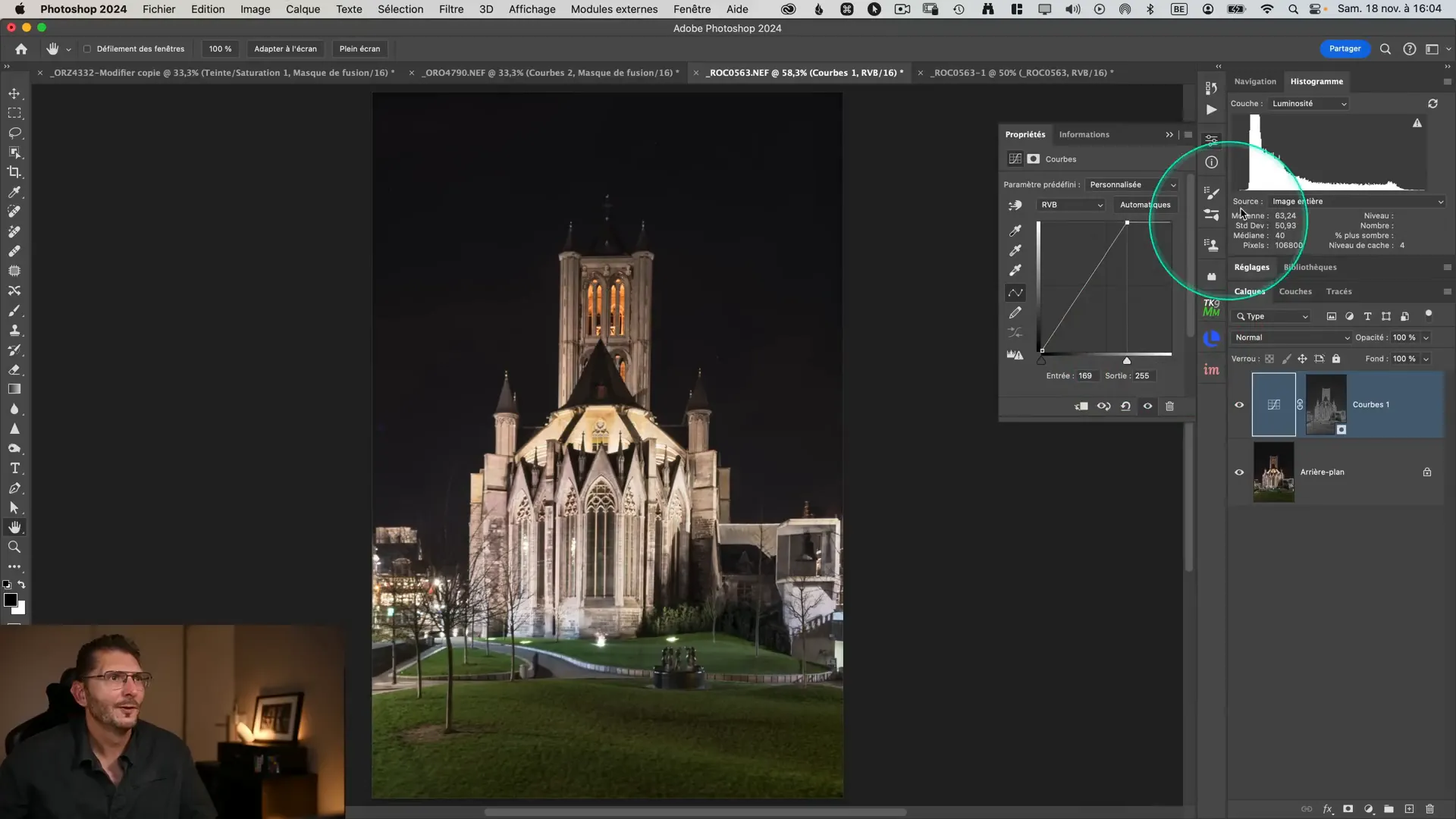Pick the black point eyedropper in Curves
This screenshot has width=1456, height=819.
point(1015,231)
